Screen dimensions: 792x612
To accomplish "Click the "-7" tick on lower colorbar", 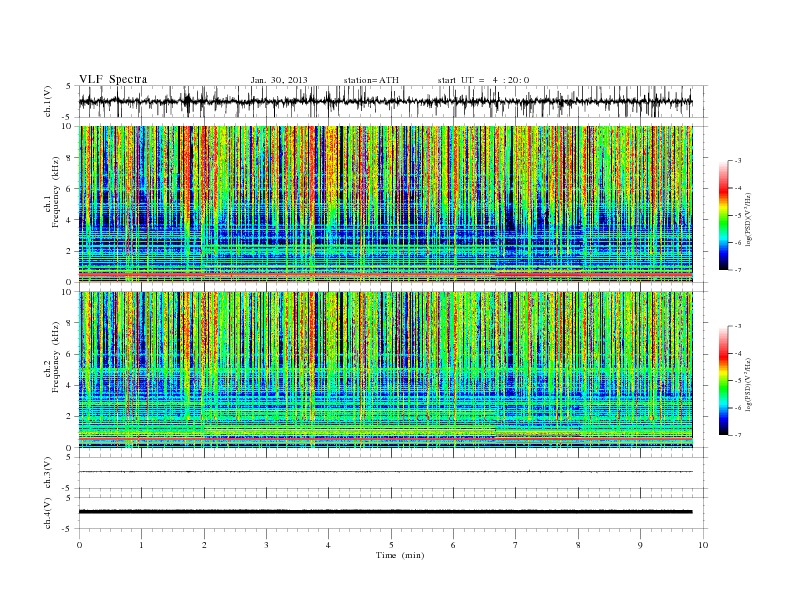I will (738, 435).
